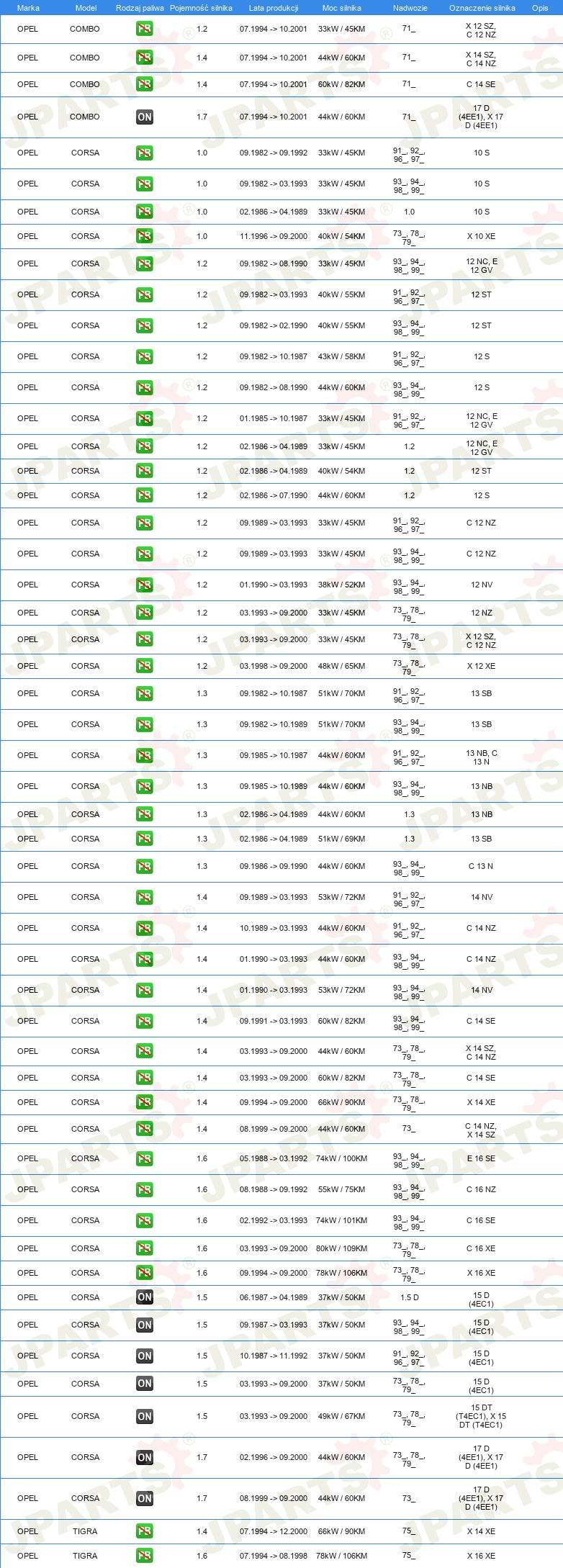563x1568 pixels.
Task: Click petrol icon in CORSA X 14 XE row
Action: point(145,1103)
